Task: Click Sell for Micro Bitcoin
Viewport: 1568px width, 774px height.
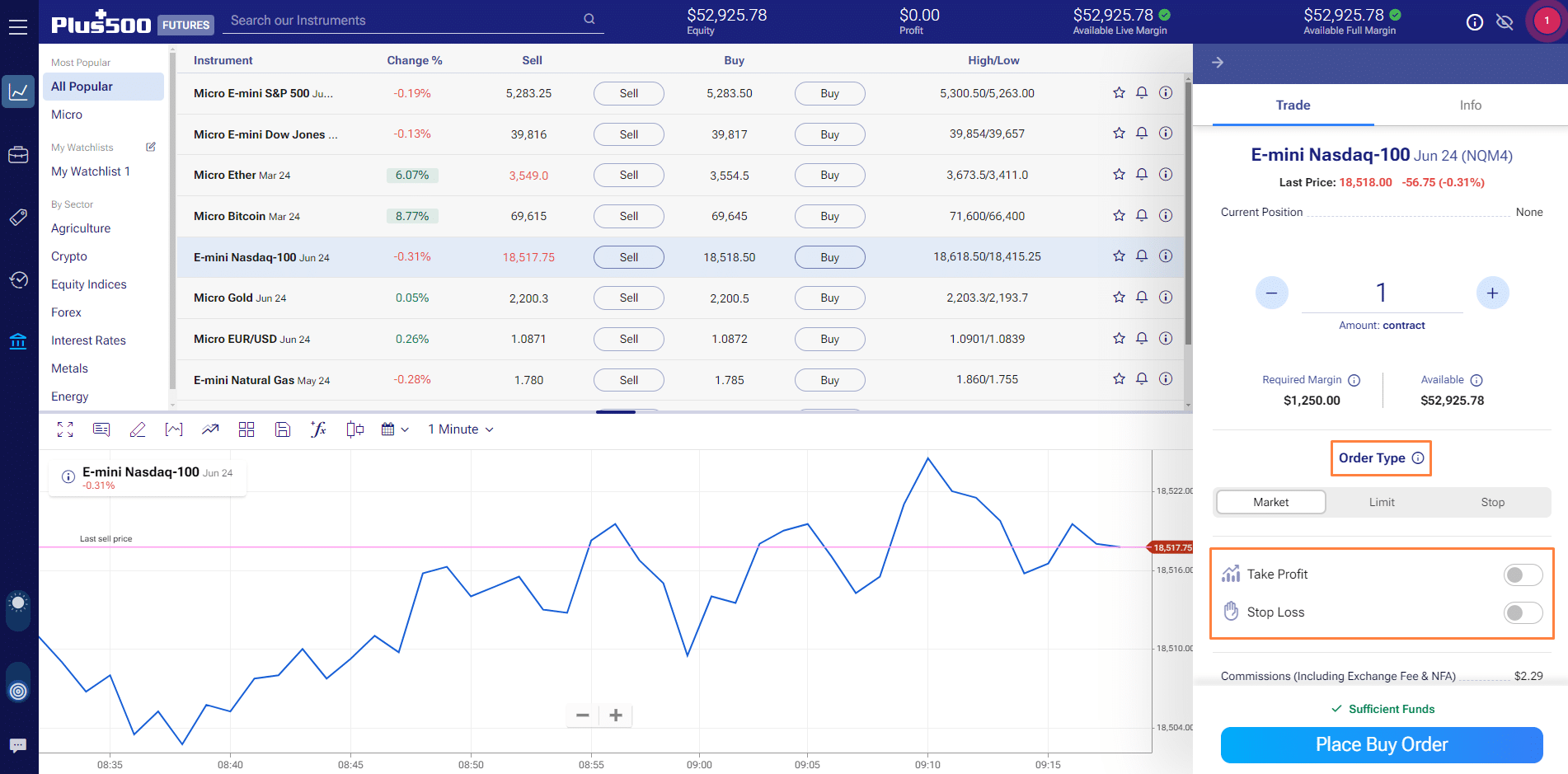Action: [x=629, y=216]
